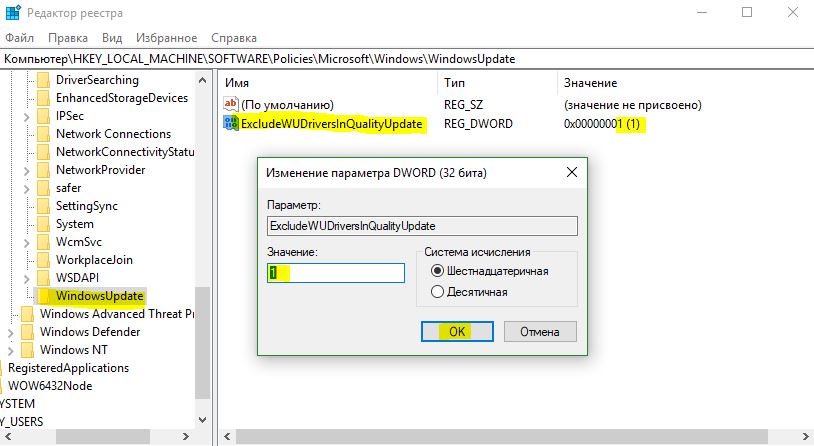Click the DWORD icon of ExcludeWUDriversInQualityUpdate
The image size is (814, 446).
[230, 124]
